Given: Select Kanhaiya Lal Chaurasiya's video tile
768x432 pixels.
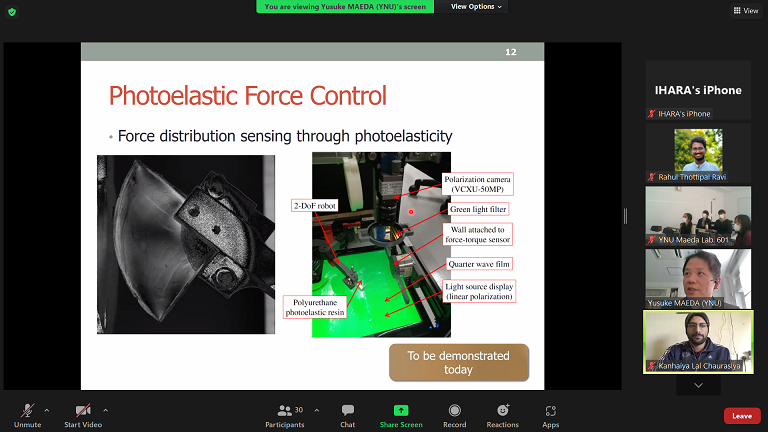Looking at the screenshot, I should tap(697, 342).
